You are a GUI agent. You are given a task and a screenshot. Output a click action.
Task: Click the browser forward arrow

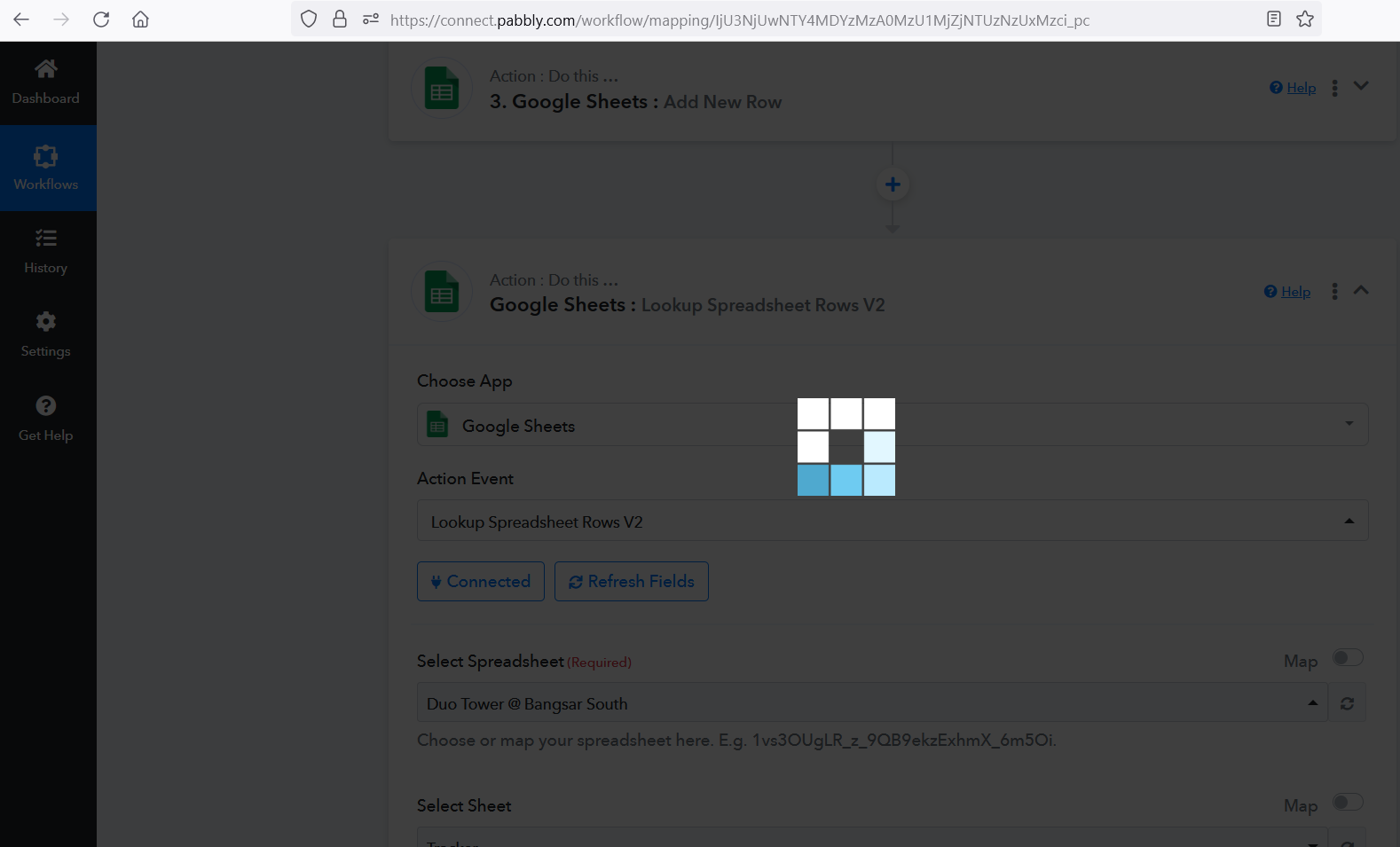click(61, 20)
